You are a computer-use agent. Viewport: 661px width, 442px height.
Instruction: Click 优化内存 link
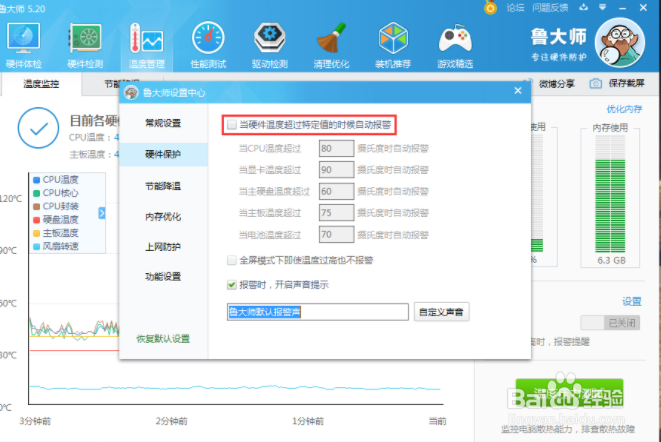624,109
